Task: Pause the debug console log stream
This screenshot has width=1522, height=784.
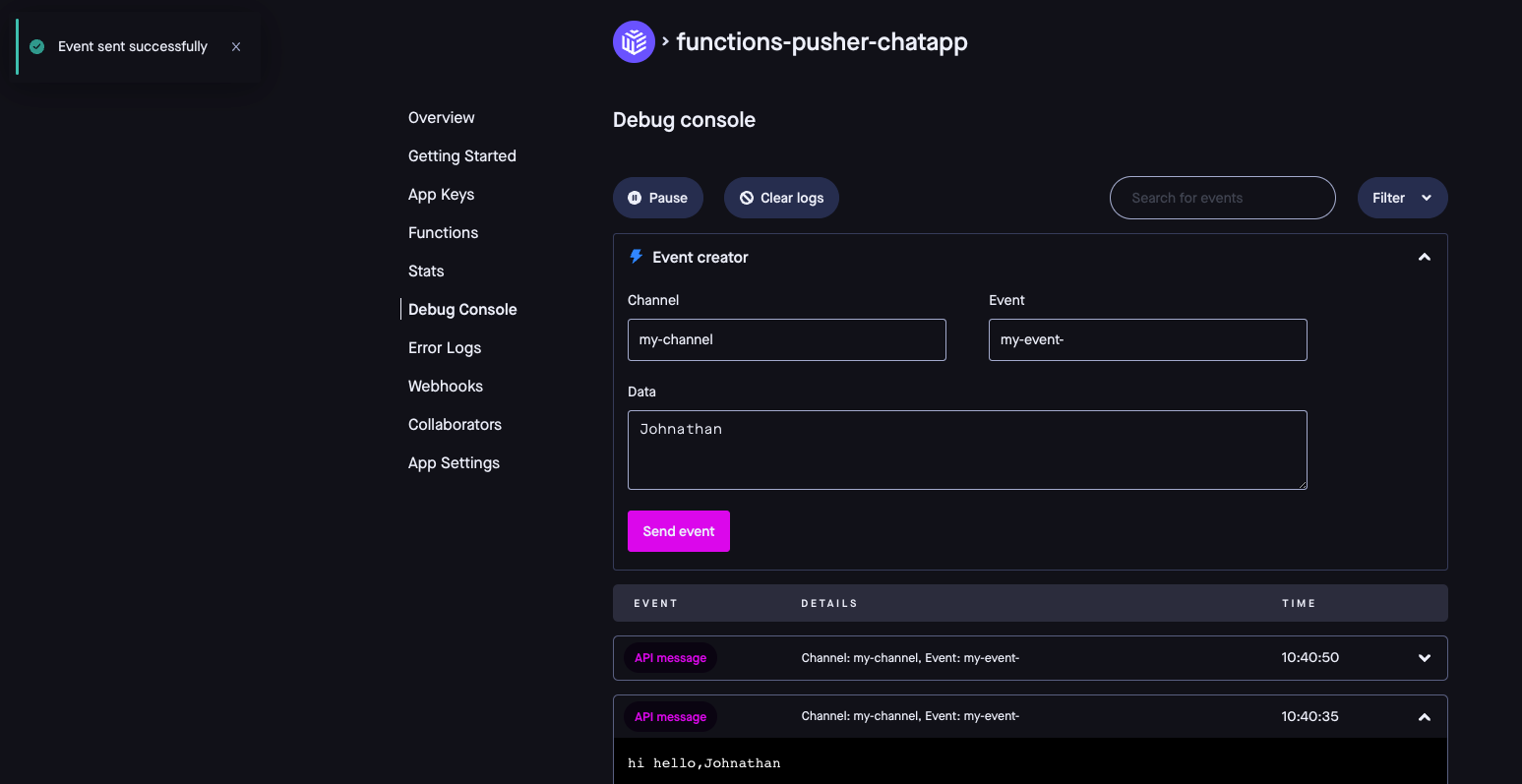Action: click(x=657, y=198)
